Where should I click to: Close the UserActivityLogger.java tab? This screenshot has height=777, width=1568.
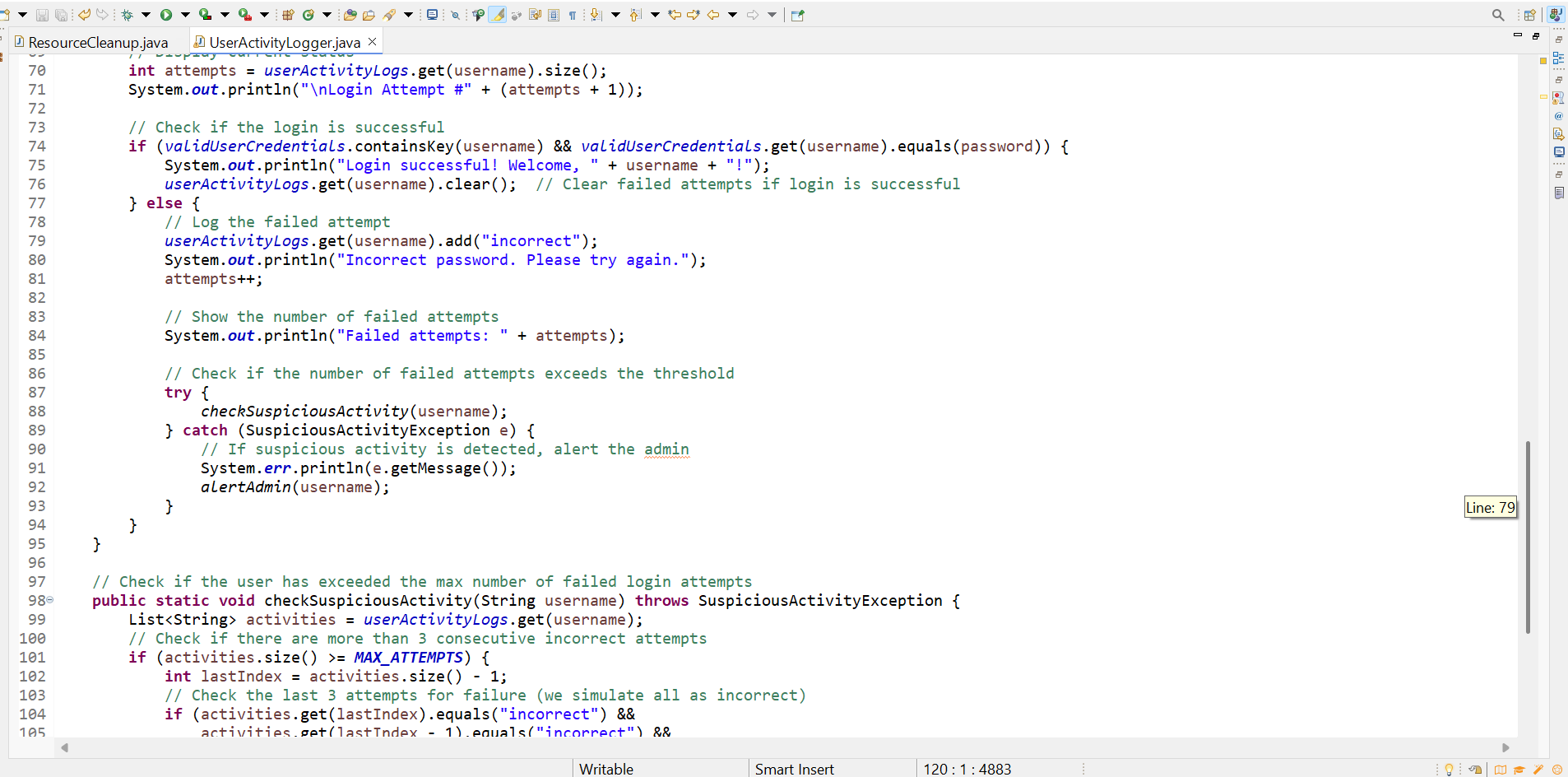(373, 41)
